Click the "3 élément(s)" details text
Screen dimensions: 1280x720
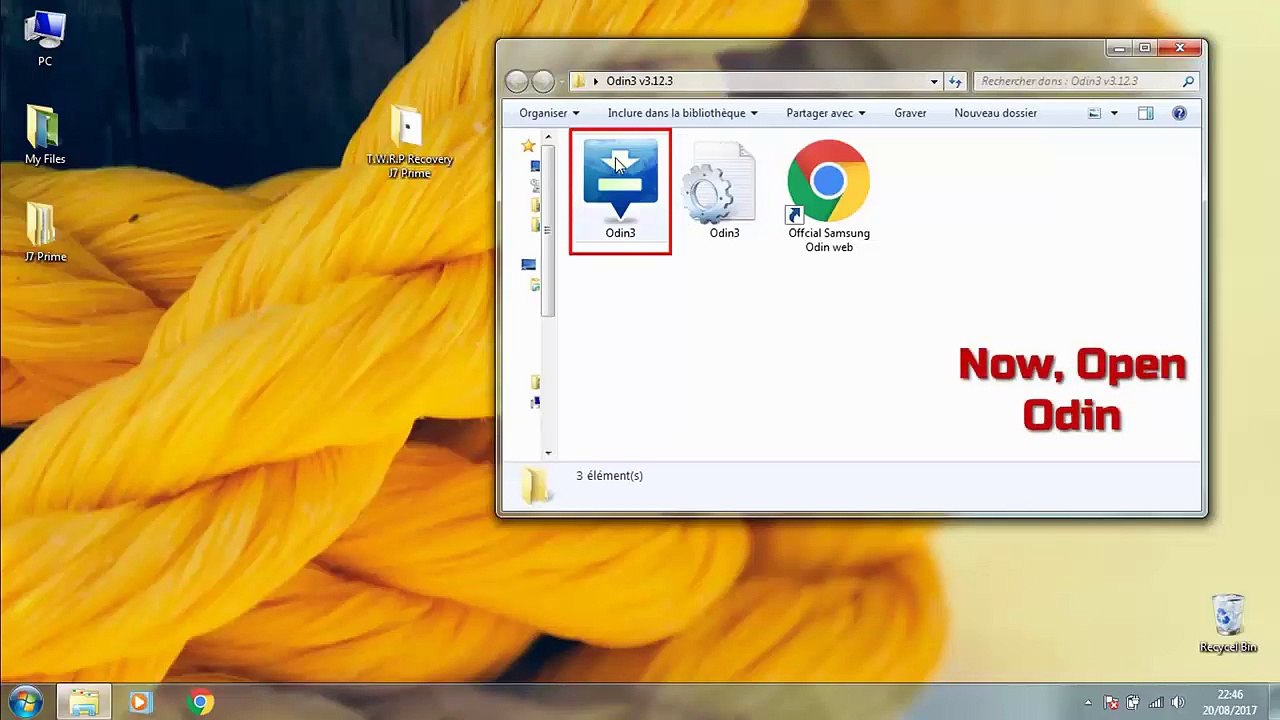pyautogui.click(x=609, y=476)
